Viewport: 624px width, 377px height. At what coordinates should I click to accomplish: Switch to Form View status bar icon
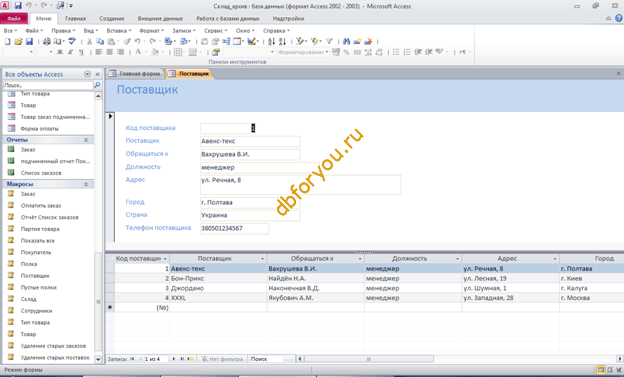click(x=601, y=370)
